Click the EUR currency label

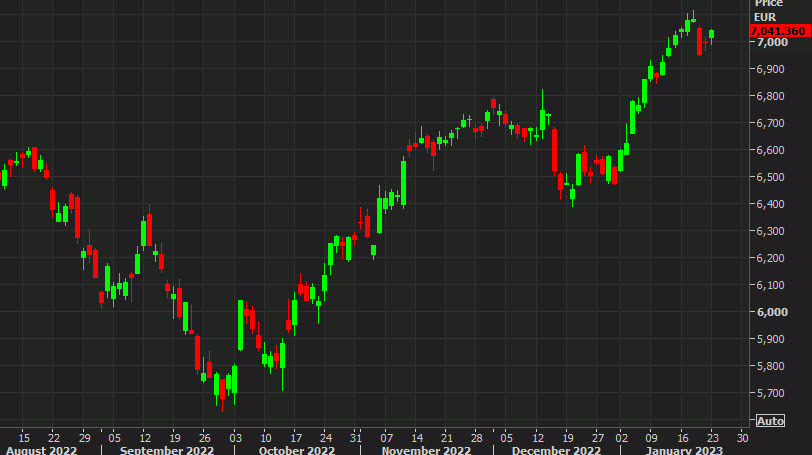tap(765, 17)
